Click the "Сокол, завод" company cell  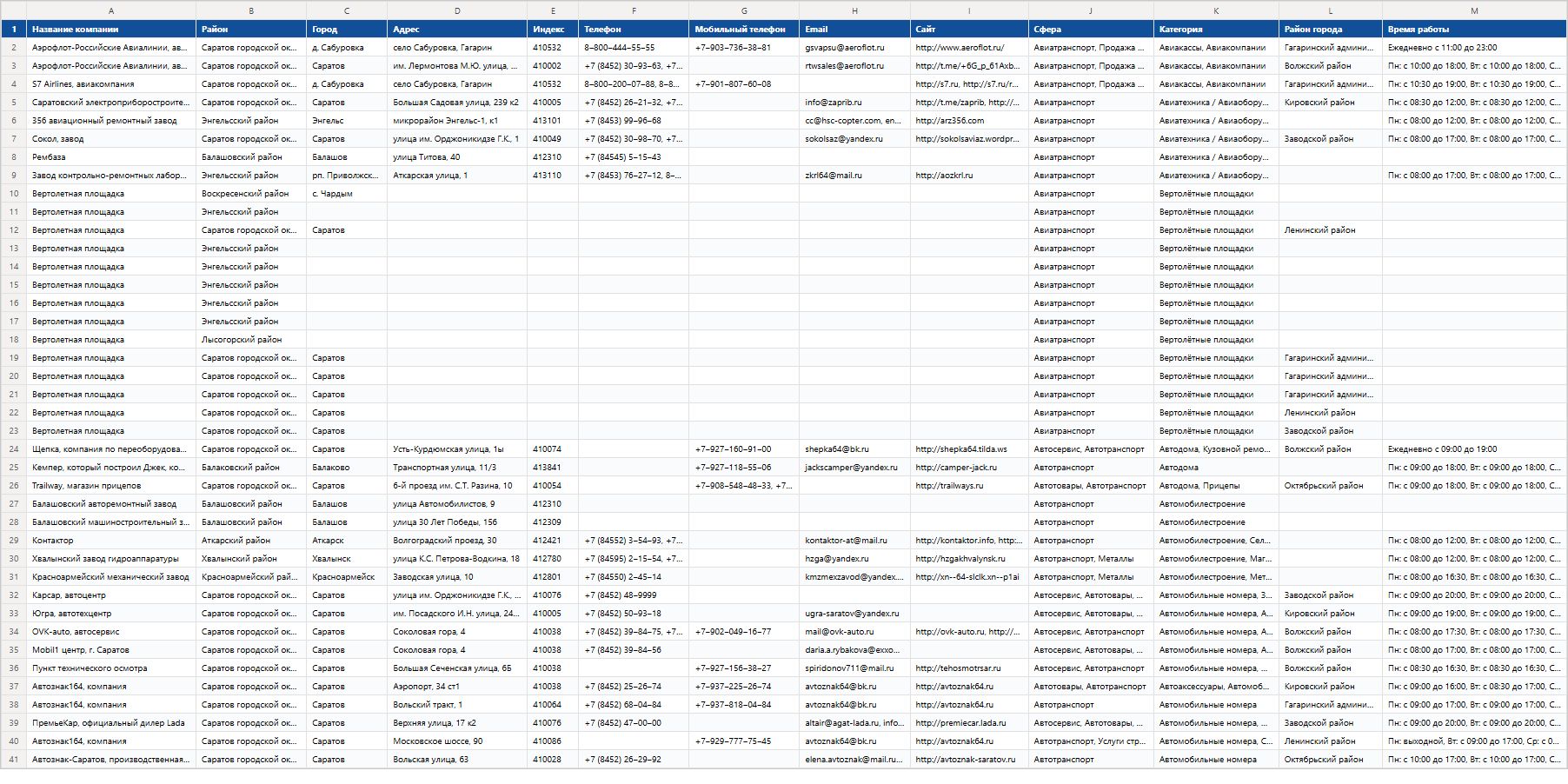(x=111, y=139)
